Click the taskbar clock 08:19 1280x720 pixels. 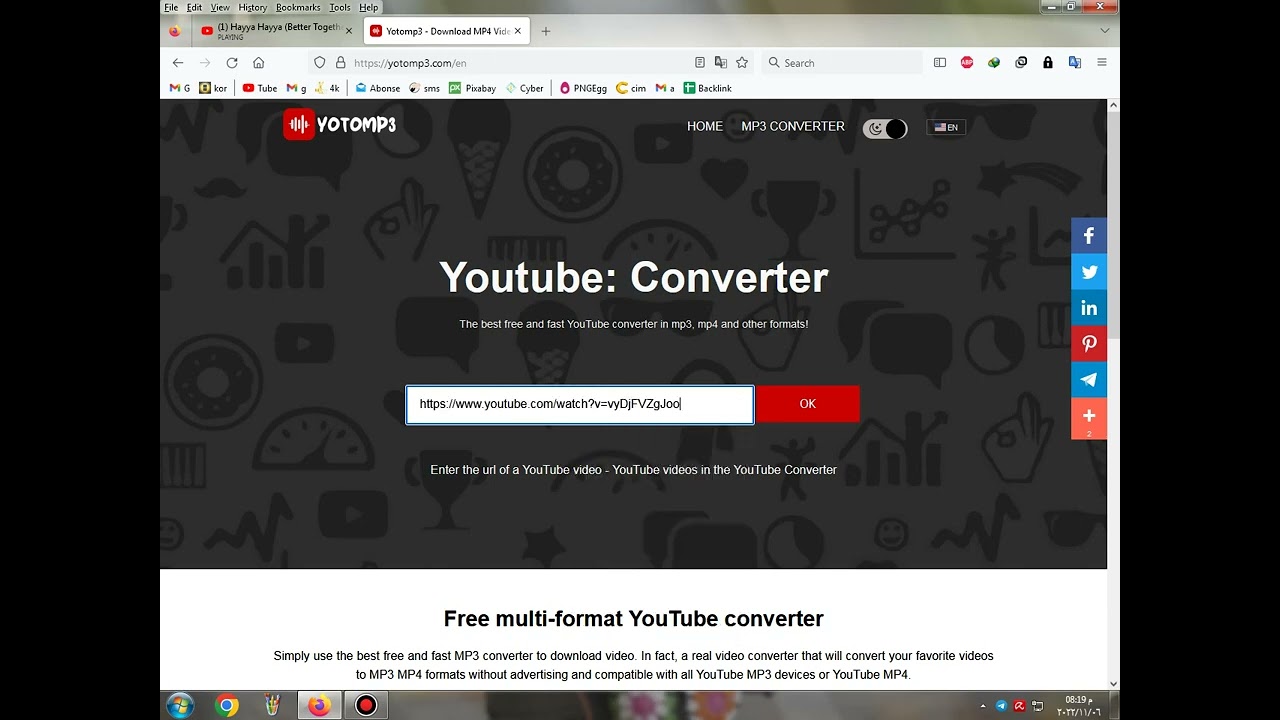pyautogui.click(x=1078, y=706)
